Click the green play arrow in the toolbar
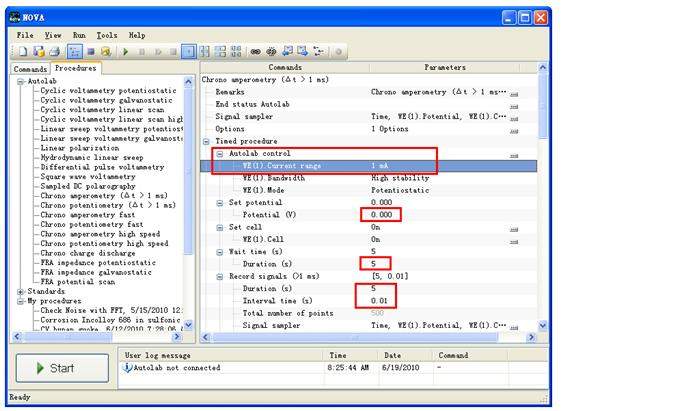The image size is (683, 411). [x=125, y=52]
